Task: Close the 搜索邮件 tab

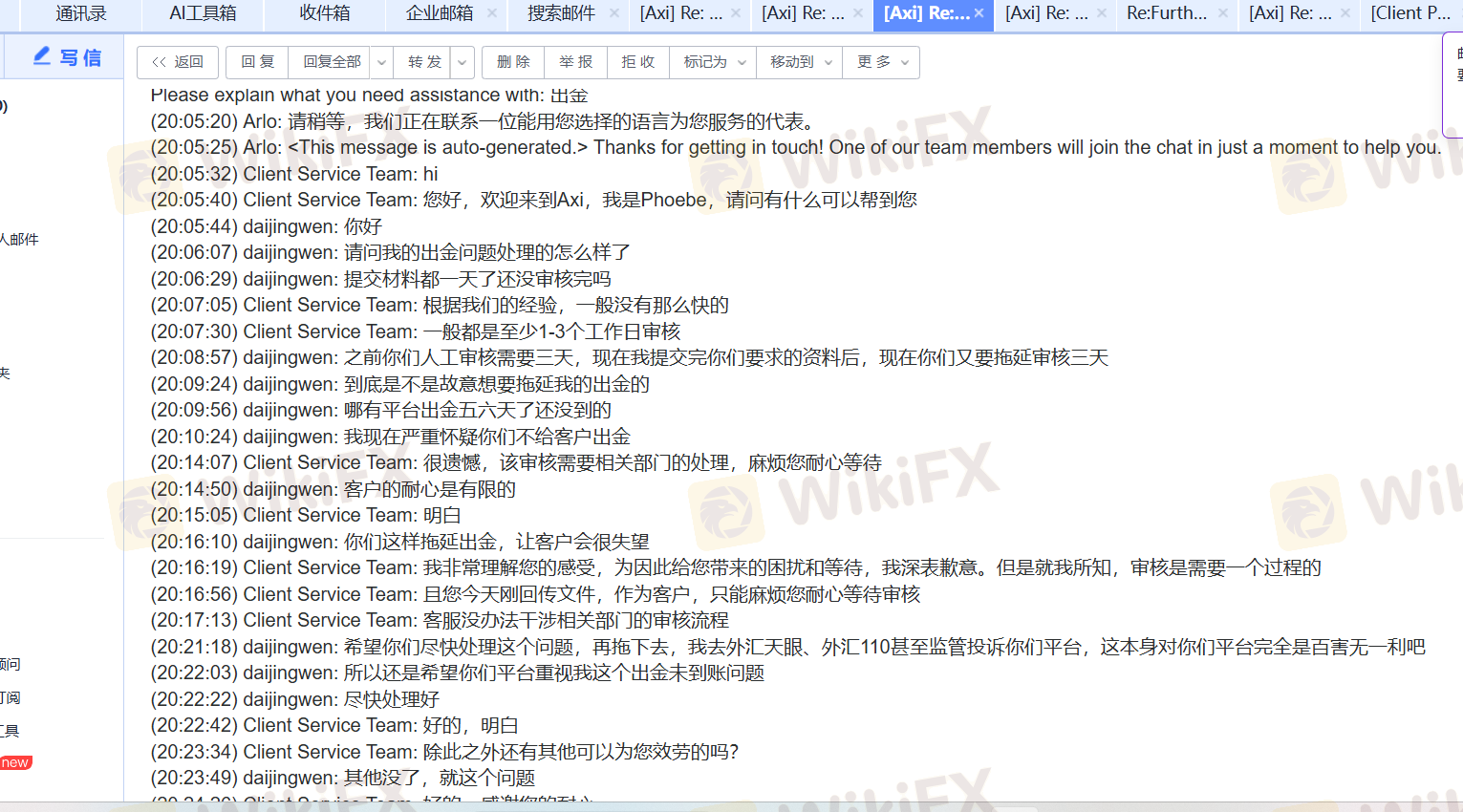Action: (x=614, y=13)
